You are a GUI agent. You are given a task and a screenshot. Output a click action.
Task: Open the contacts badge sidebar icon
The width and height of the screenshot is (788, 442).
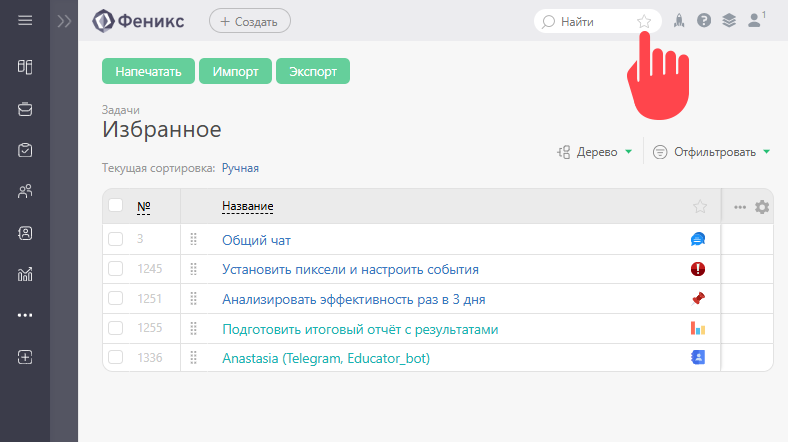tap(25, 233)
